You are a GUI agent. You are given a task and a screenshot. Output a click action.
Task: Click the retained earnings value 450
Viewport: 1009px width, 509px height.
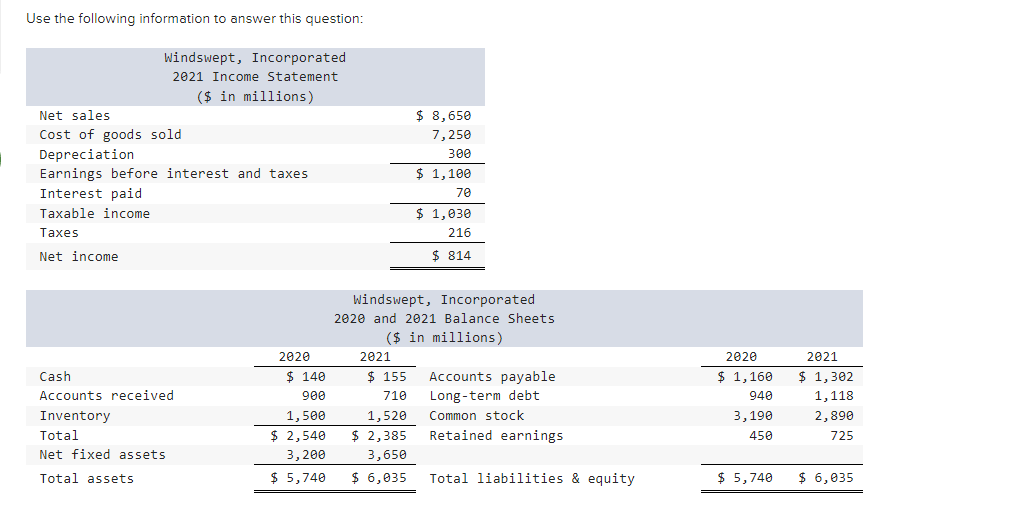coord(761,436)
